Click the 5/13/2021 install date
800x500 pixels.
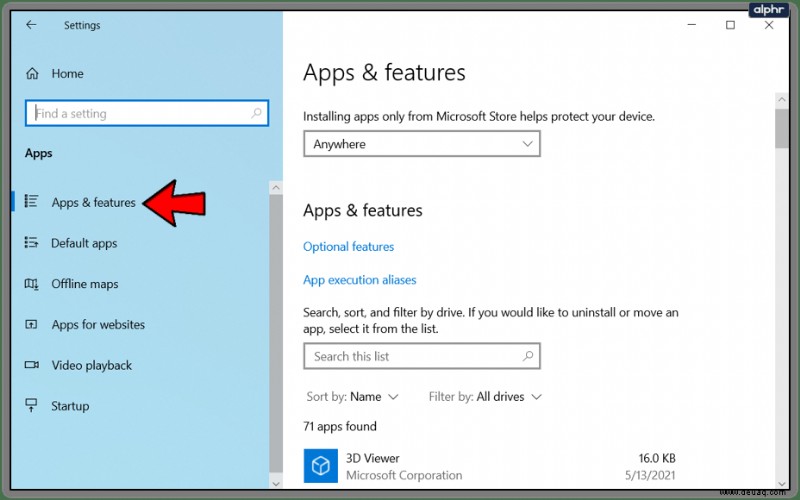click(650, 476)
